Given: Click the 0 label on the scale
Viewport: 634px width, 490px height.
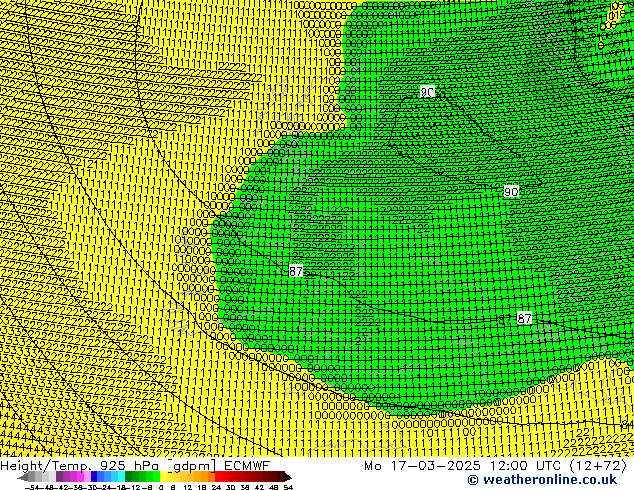Looking at the screenshot, I should point(161,488).
